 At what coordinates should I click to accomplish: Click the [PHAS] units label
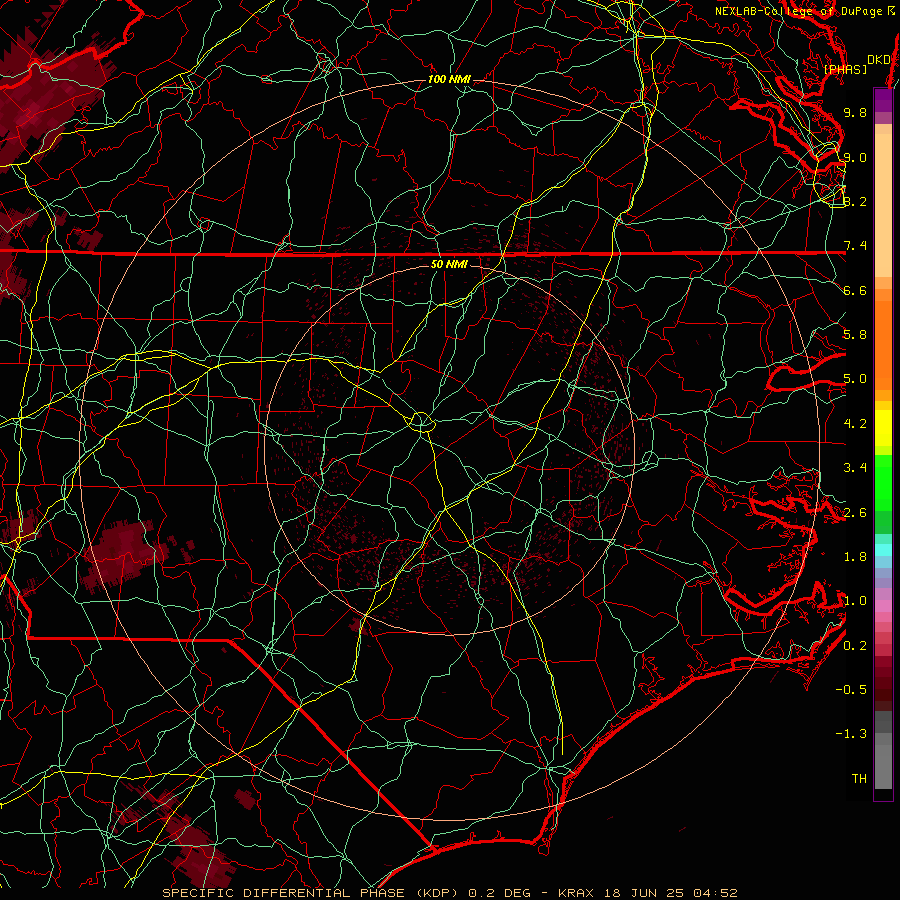[845, 69]
